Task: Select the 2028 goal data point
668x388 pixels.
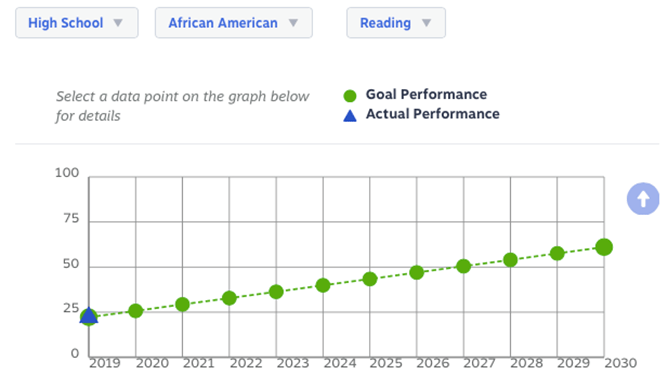Action: (x=510, y=260)
